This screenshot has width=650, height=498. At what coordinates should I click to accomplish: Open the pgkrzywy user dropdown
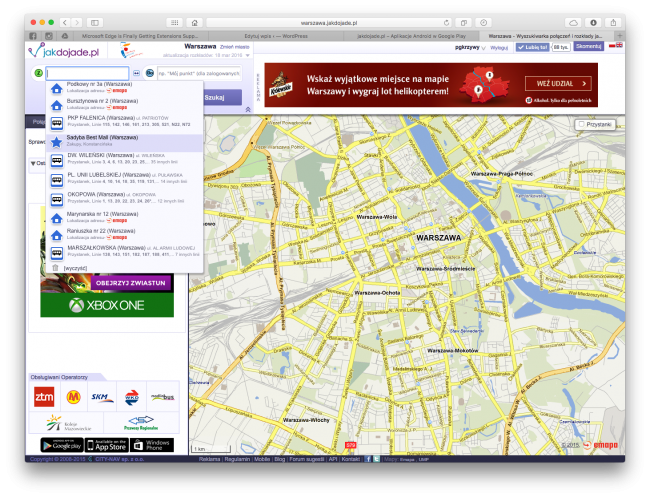pos(470,47)
